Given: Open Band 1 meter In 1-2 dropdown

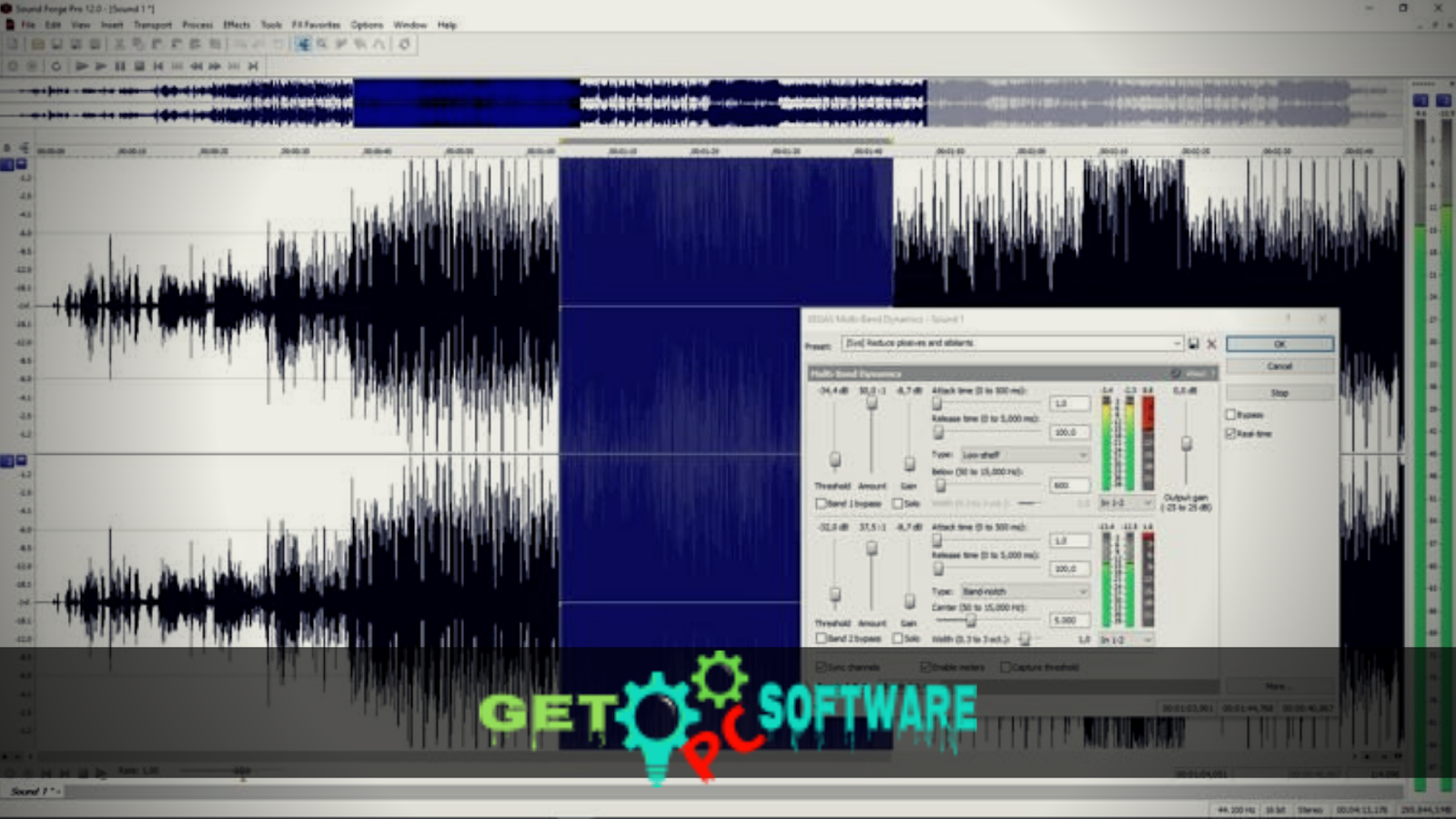Looking at the screenshot, I should 1127,502.
